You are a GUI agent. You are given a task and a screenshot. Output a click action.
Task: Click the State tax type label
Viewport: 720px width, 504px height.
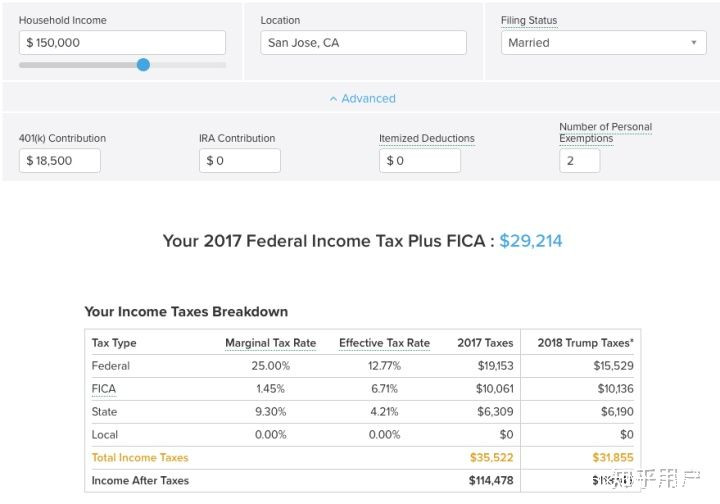(104, 412)
